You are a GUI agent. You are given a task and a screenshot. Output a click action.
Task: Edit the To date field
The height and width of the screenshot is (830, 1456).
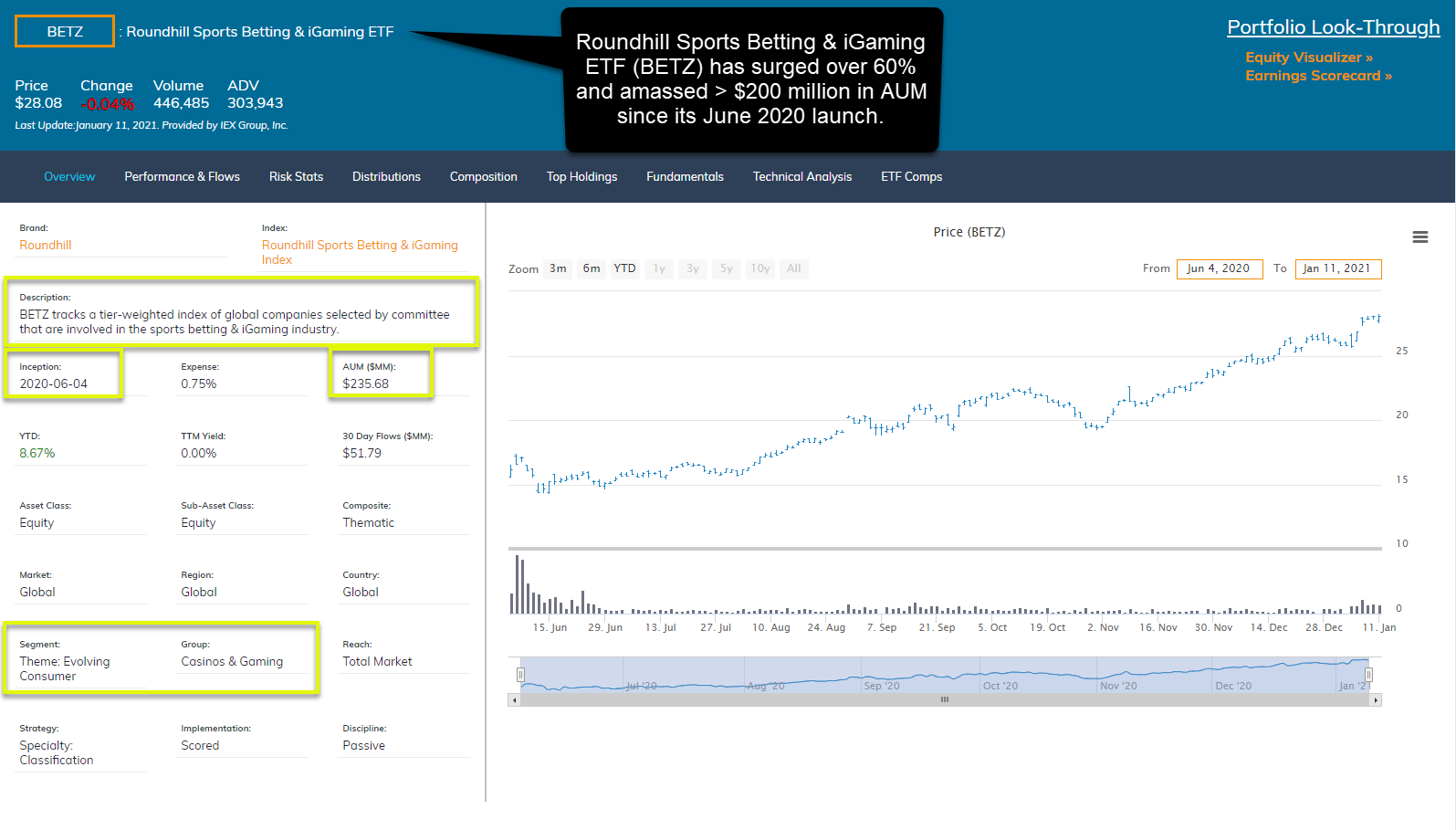point(1338,268)
